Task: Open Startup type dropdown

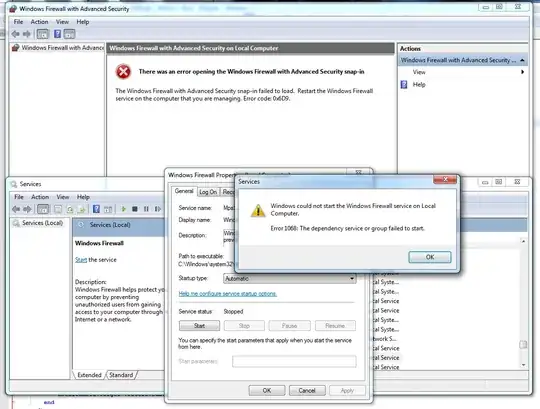Action: click(290, 279)
